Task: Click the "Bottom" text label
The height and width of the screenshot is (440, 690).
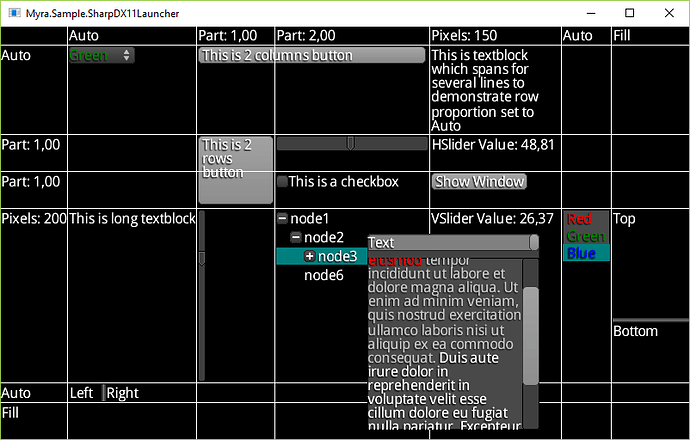Action: [x=635, y=331]
